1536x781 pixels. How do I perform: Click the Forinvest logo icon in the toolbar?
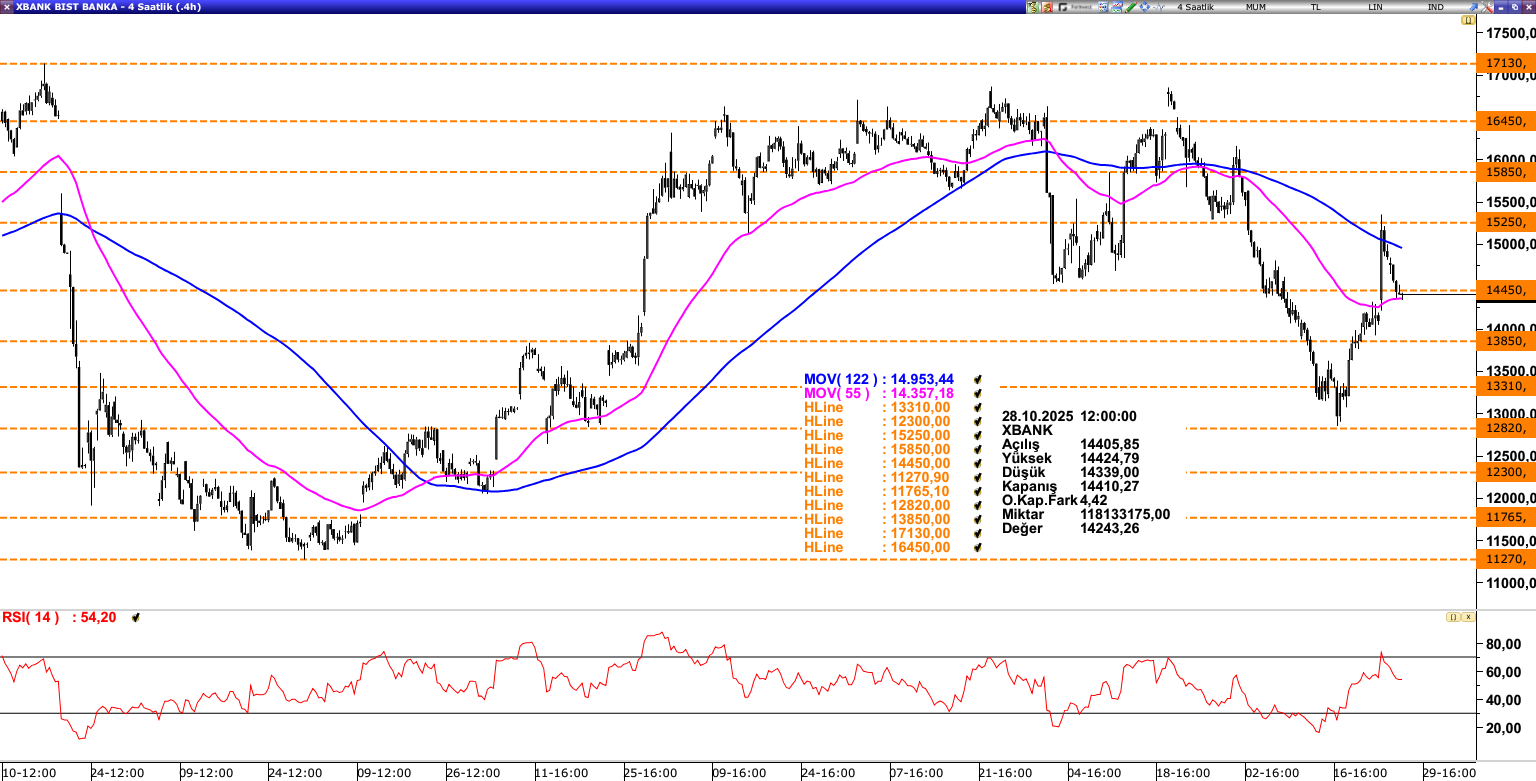tap(1063, 6)
